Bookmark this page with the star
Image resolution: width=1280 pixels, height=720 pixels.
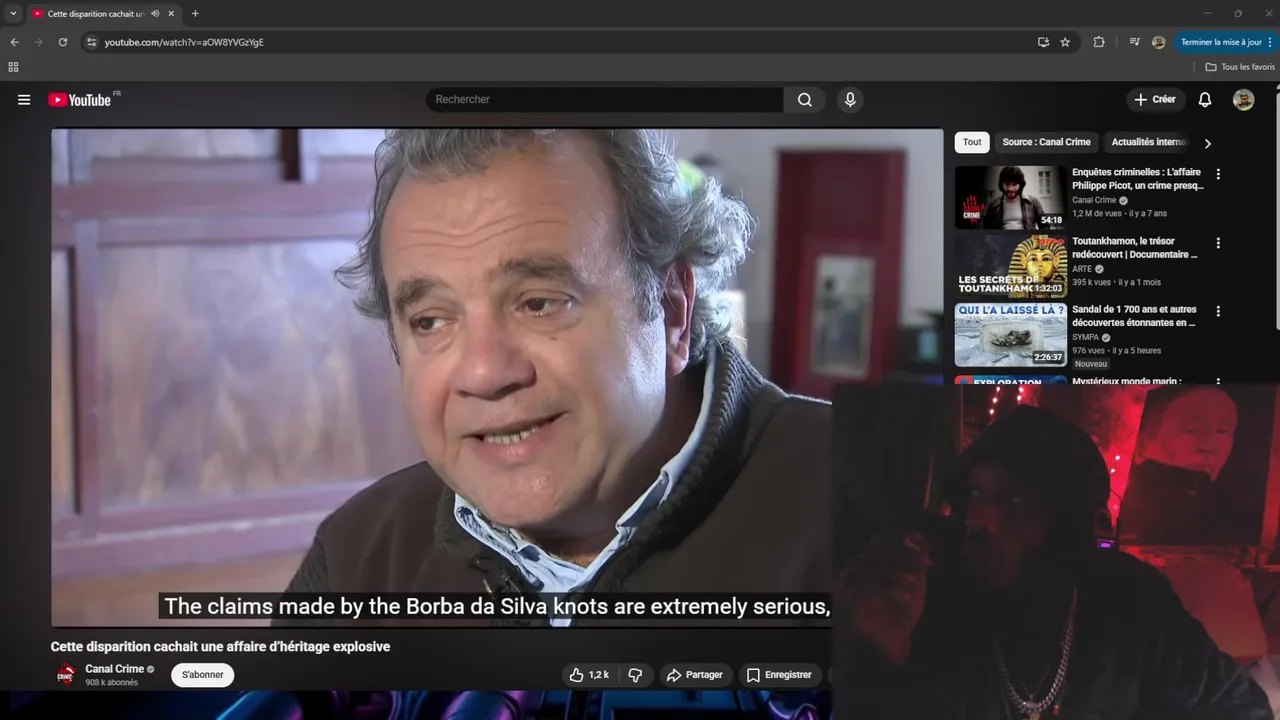pyautogui.click(x=1065, y=42)
